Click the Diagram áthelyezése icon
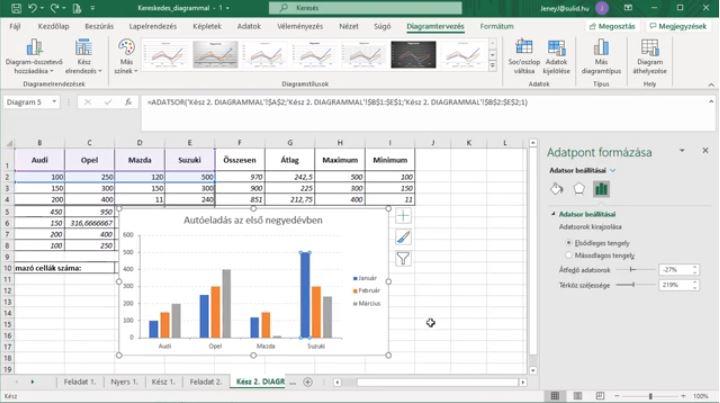Screen dimensions: 720x403 pyautogui.click(x=650, y=57)
